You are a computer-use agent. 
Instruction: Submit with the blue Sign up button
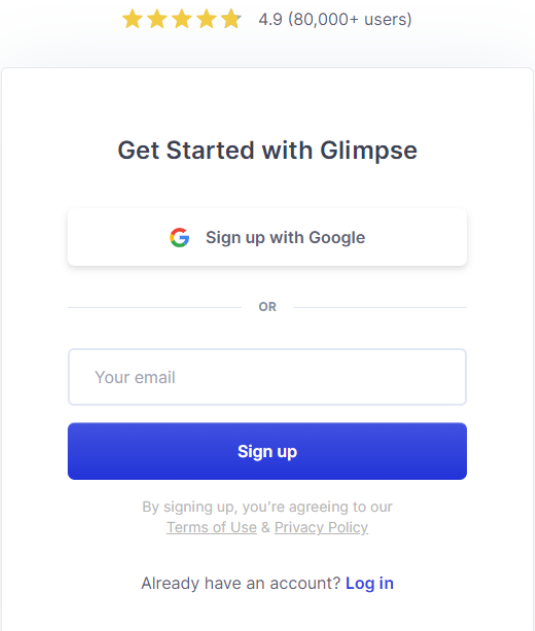267,451
